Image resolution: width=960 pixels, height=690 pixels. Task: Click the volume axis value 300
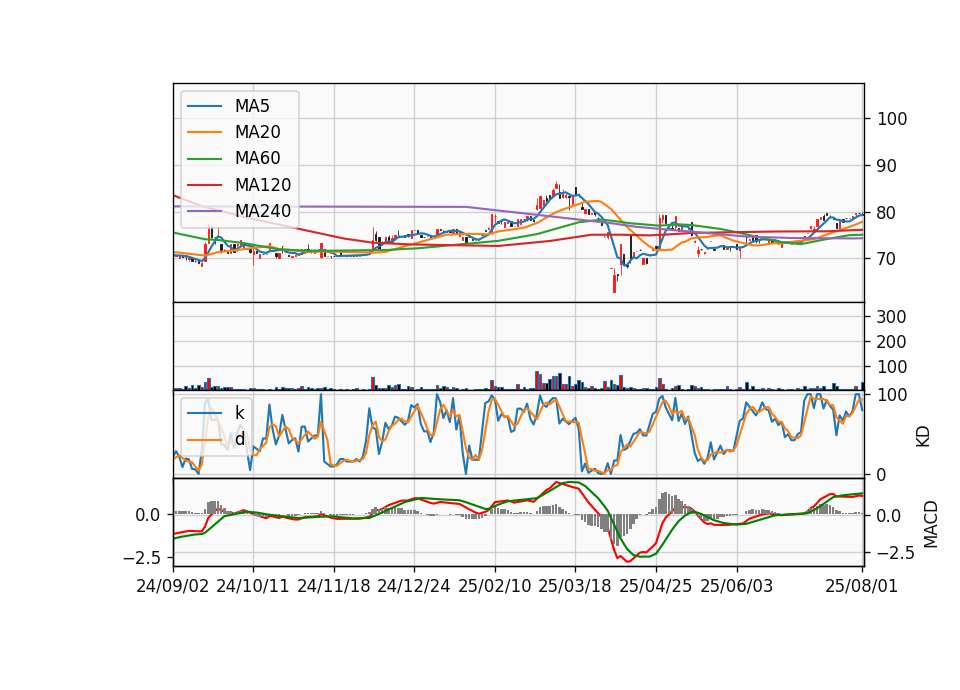[891, 317]
